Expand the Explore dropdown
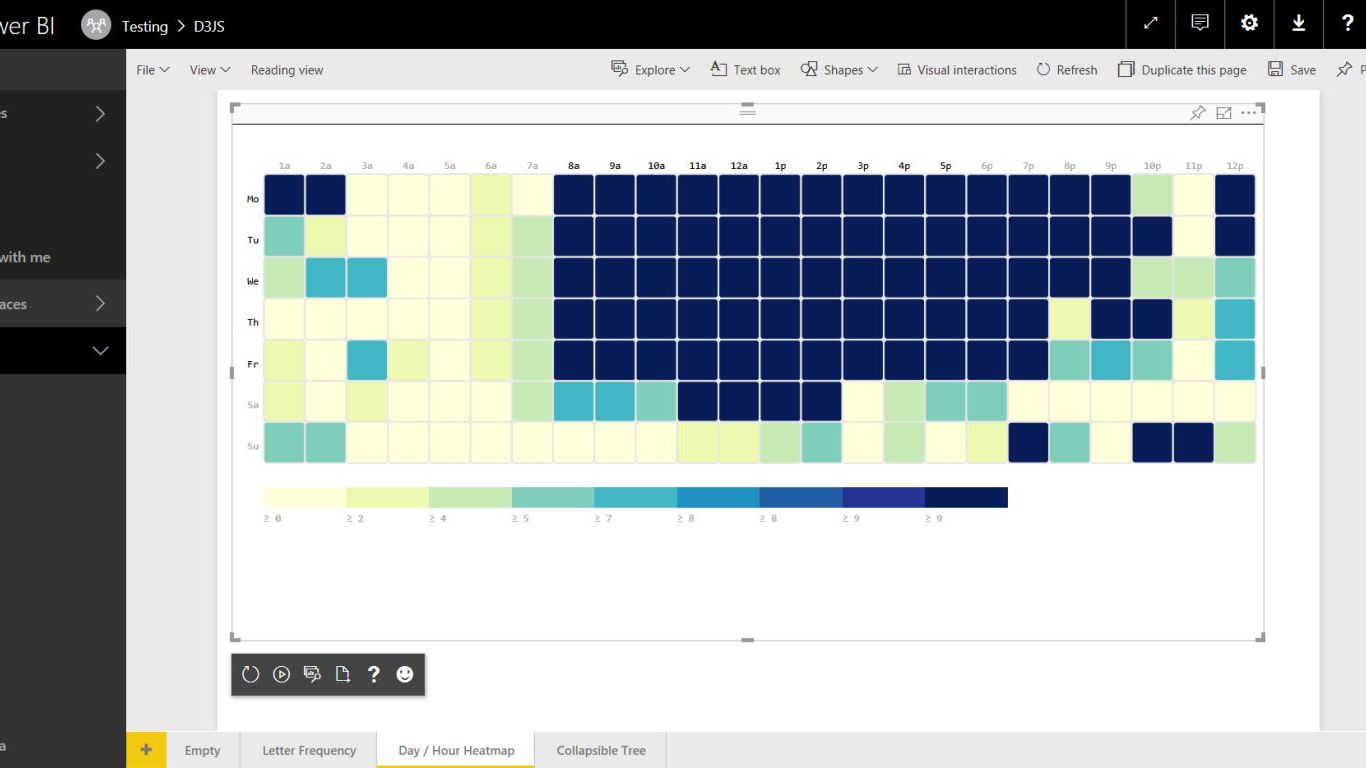 pyautogui.click(x=650, y=69)
